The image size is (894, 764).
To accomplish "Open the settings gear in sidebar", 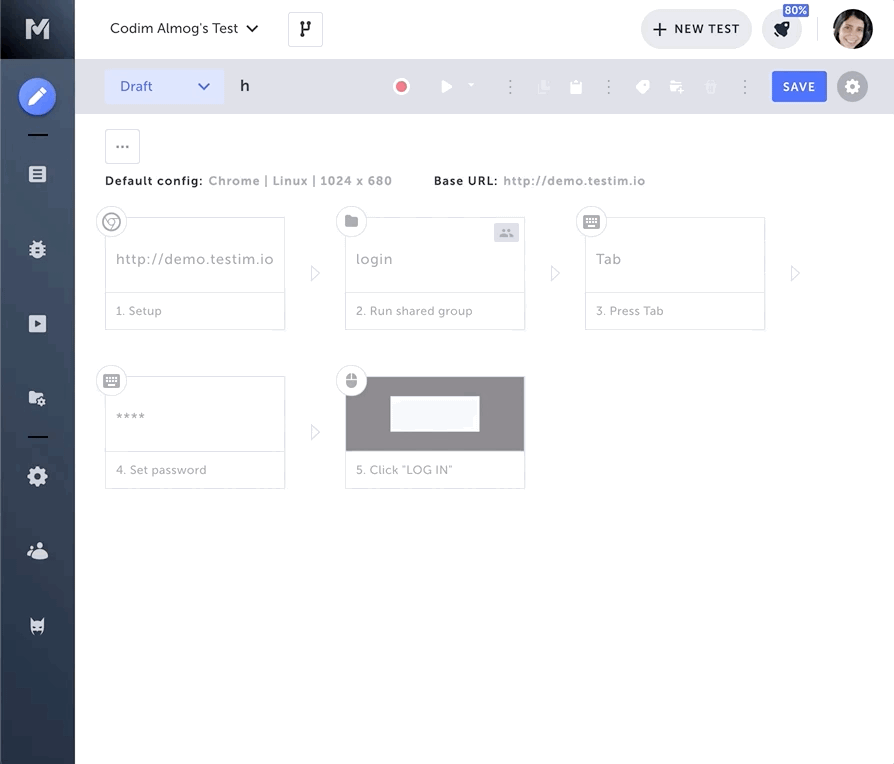I will (37, 476).
